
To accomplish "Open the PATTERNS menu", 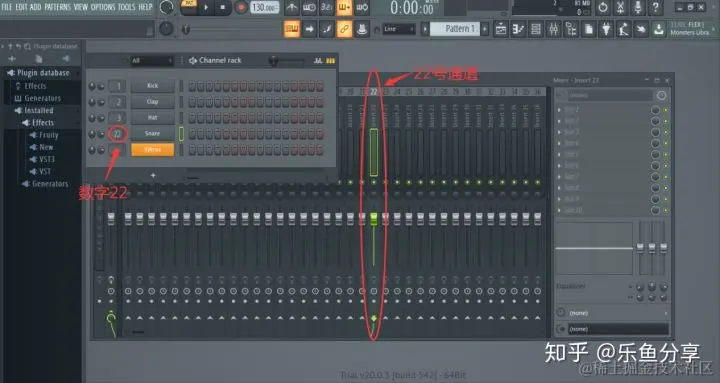I will (x=57, y=7).
